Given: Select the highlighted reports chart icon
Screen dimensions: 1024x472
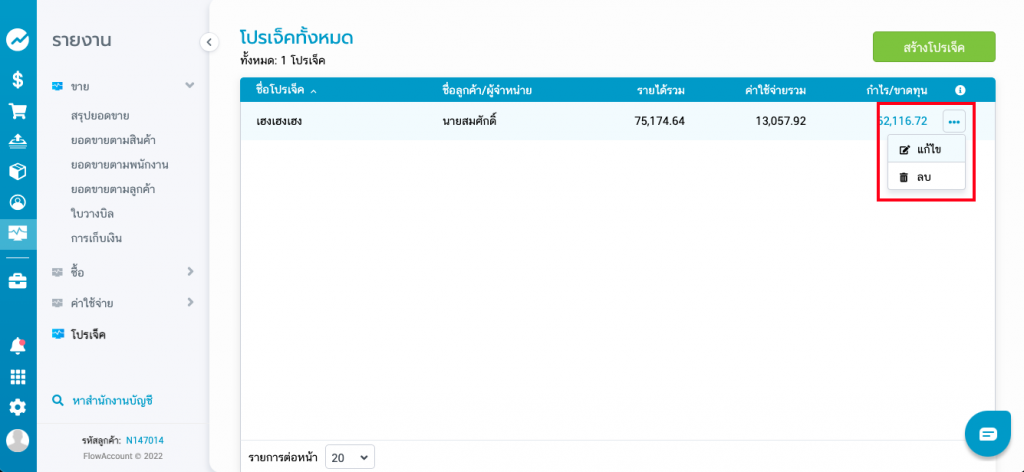Looking at the screenshot, I should pyautogui.click(x=18, y=232).
